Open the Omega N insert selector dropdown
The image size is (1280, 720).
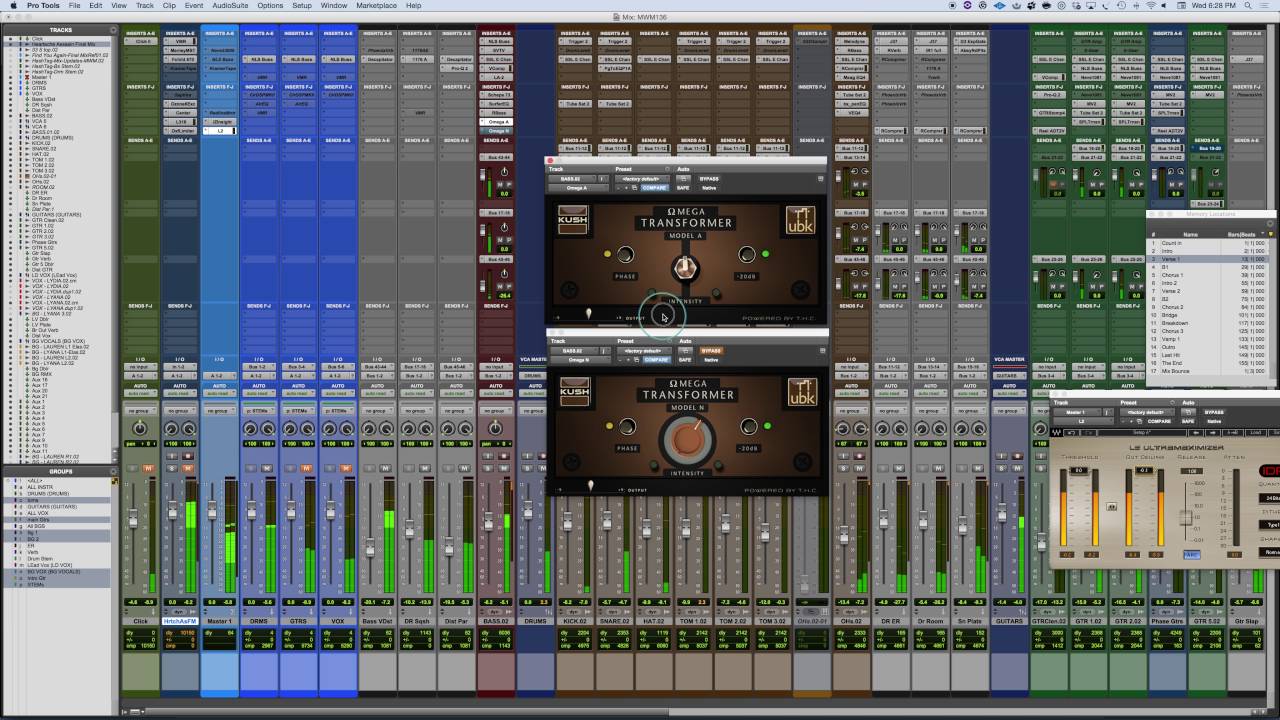point(580,359)
